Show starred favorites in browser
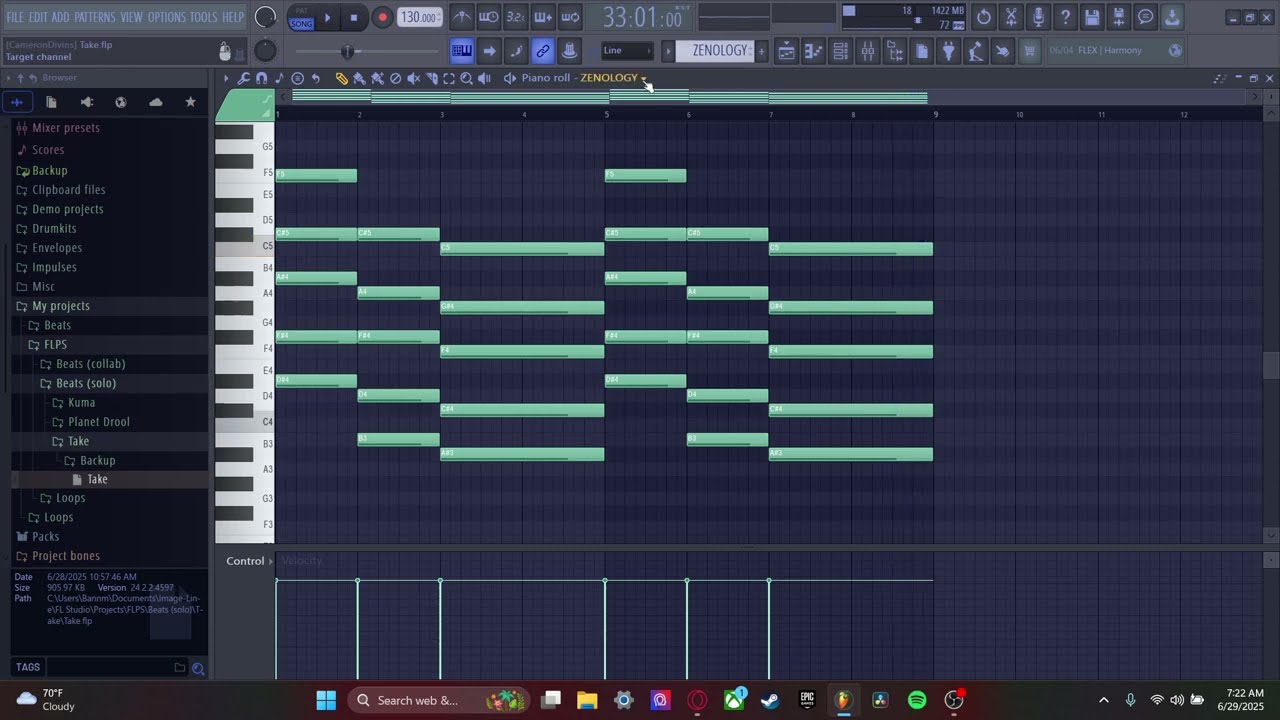 [190, 102]
